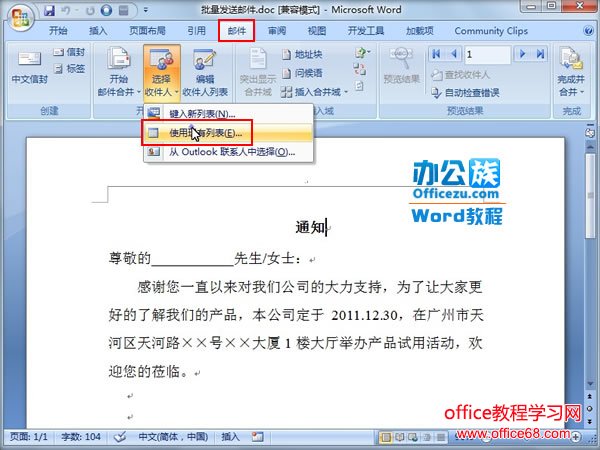The height and width of the screenshot is (450, 600).
Task: Switch to Full Screen Reading view icon
Action: tap(399, 437)
